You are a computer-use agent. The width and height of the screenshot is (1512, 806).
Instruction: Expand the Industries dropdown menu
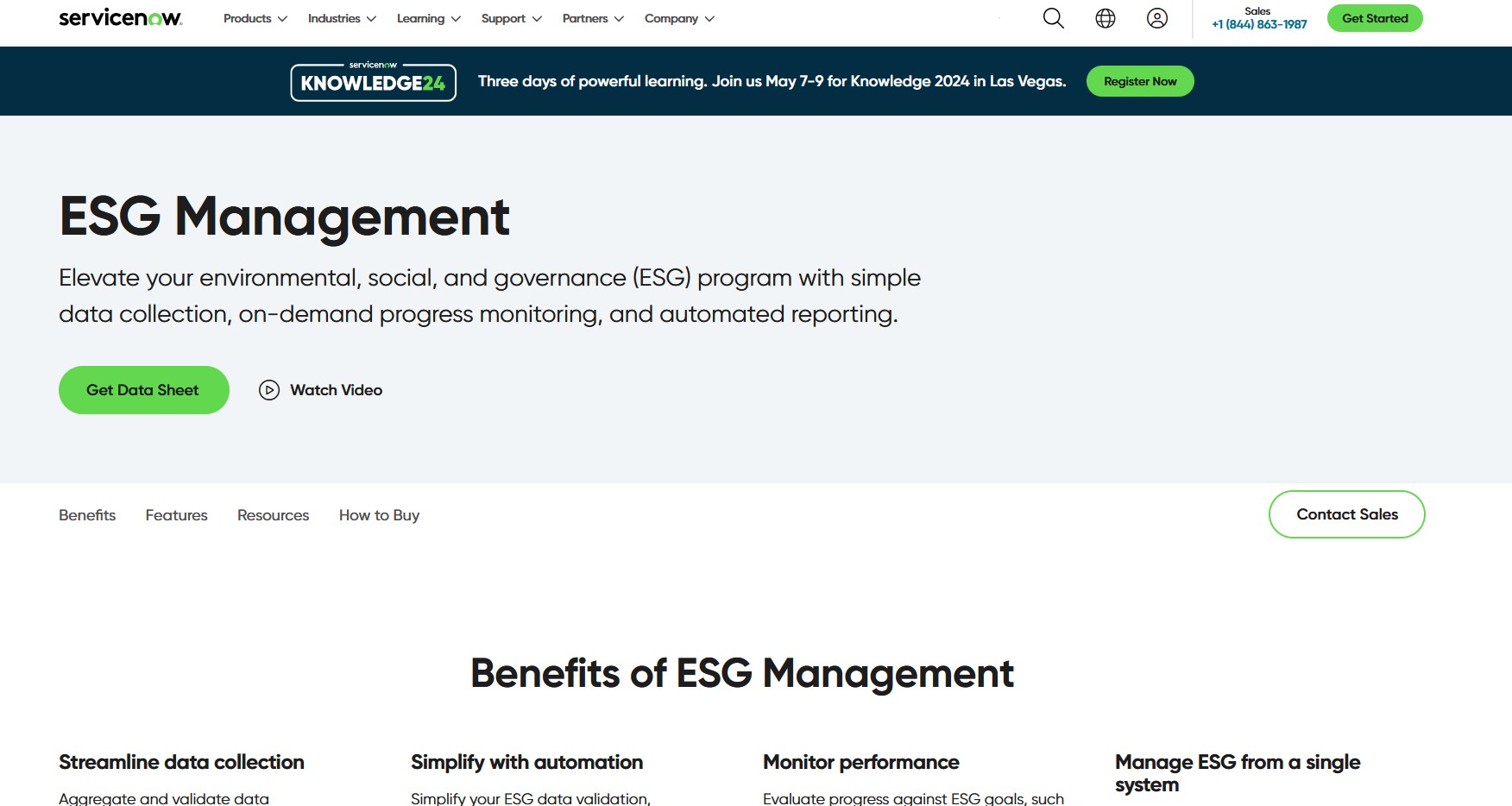click(x=342, y=18)
